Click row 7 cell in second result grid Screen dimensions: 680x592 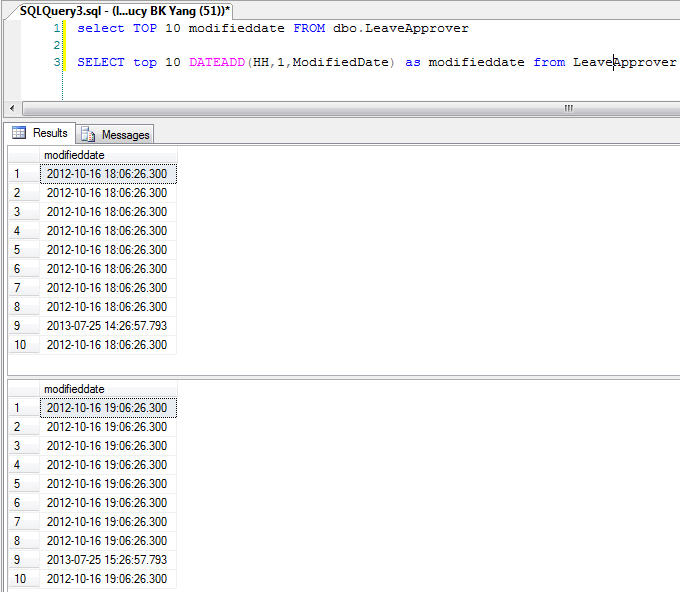coord(108,522)
